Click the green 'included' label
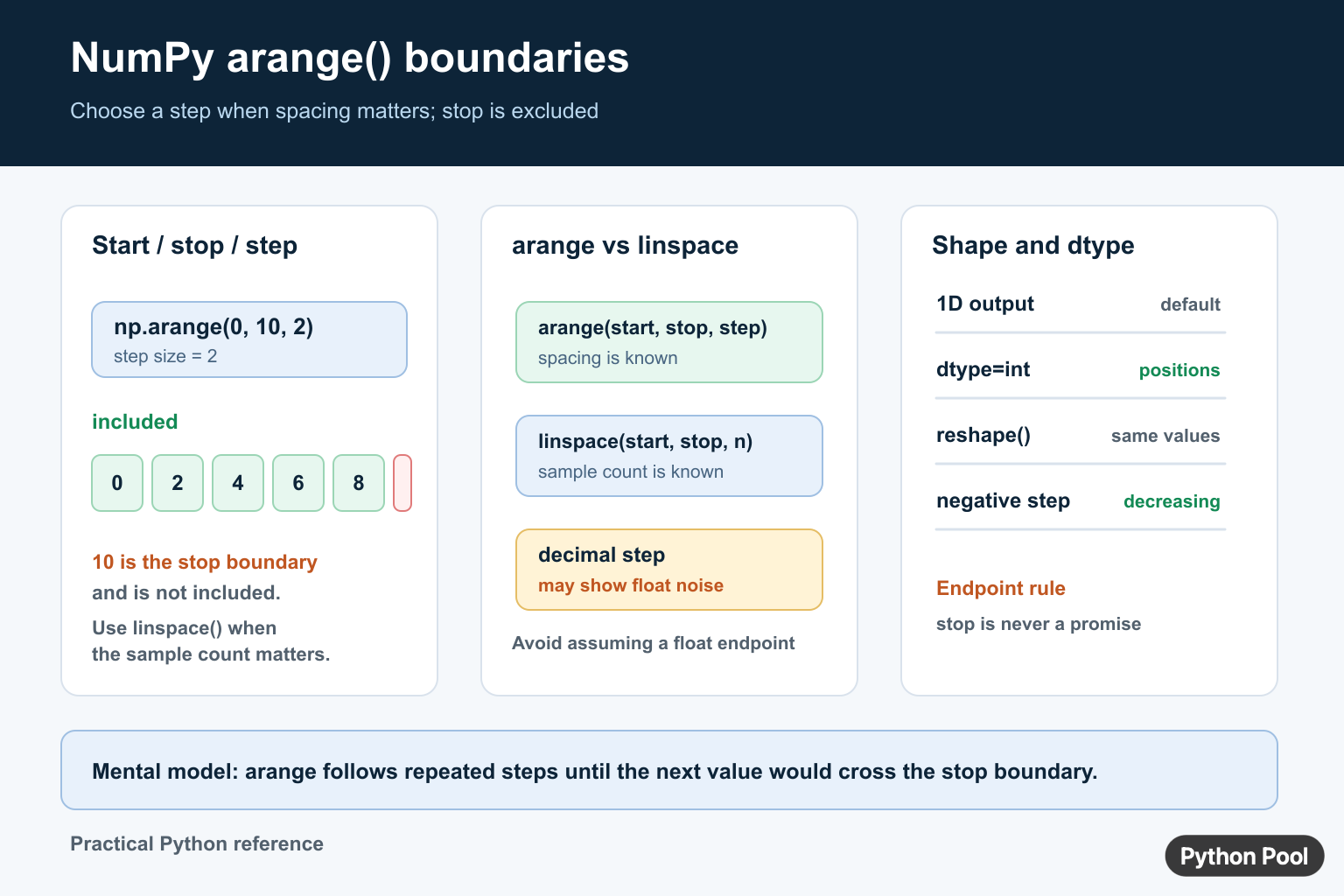The image size is (1344, 896). tap(135, 422)
